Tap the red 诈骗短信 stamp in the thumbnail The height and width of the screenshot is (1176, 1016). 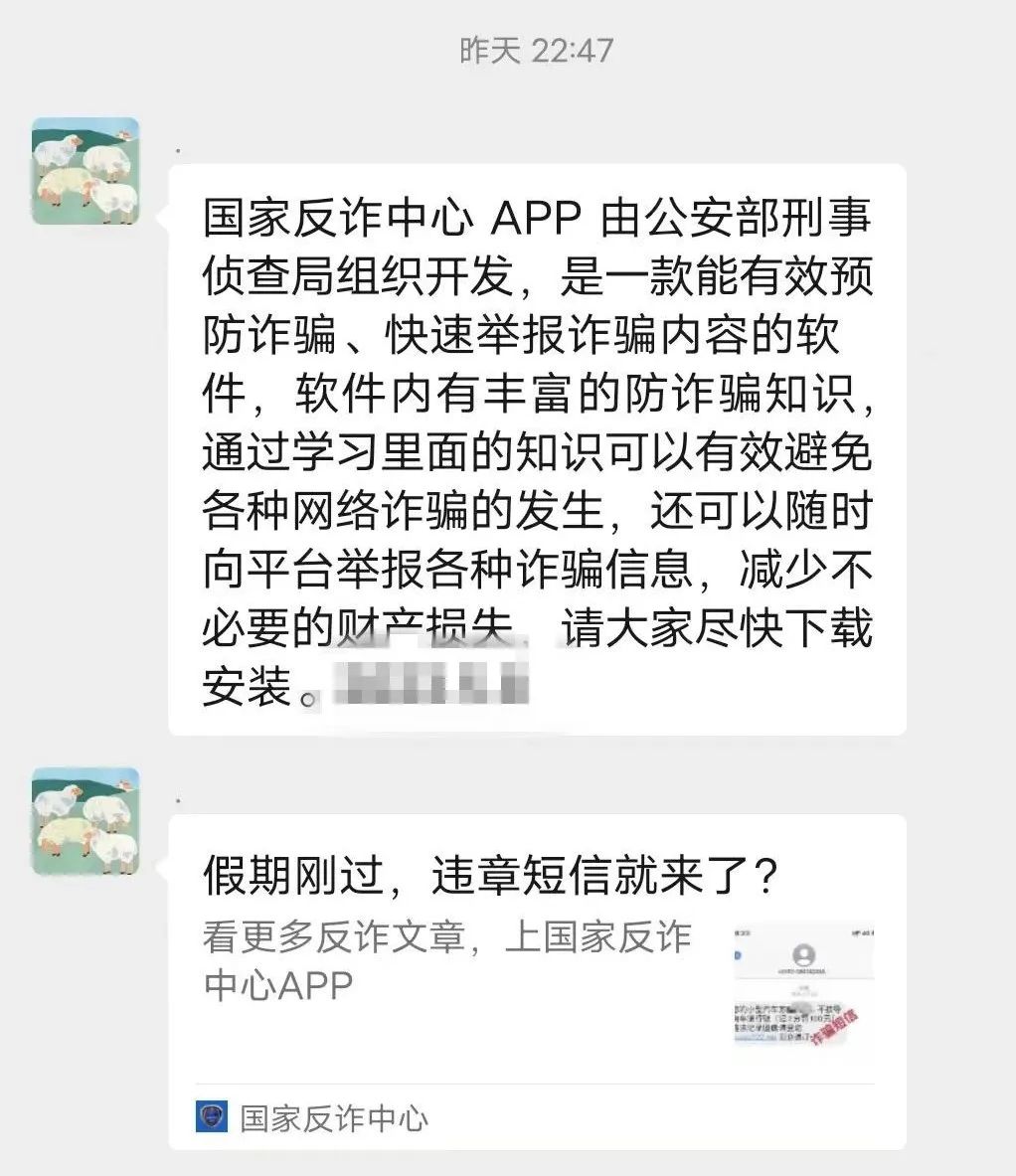[832, 1029]
